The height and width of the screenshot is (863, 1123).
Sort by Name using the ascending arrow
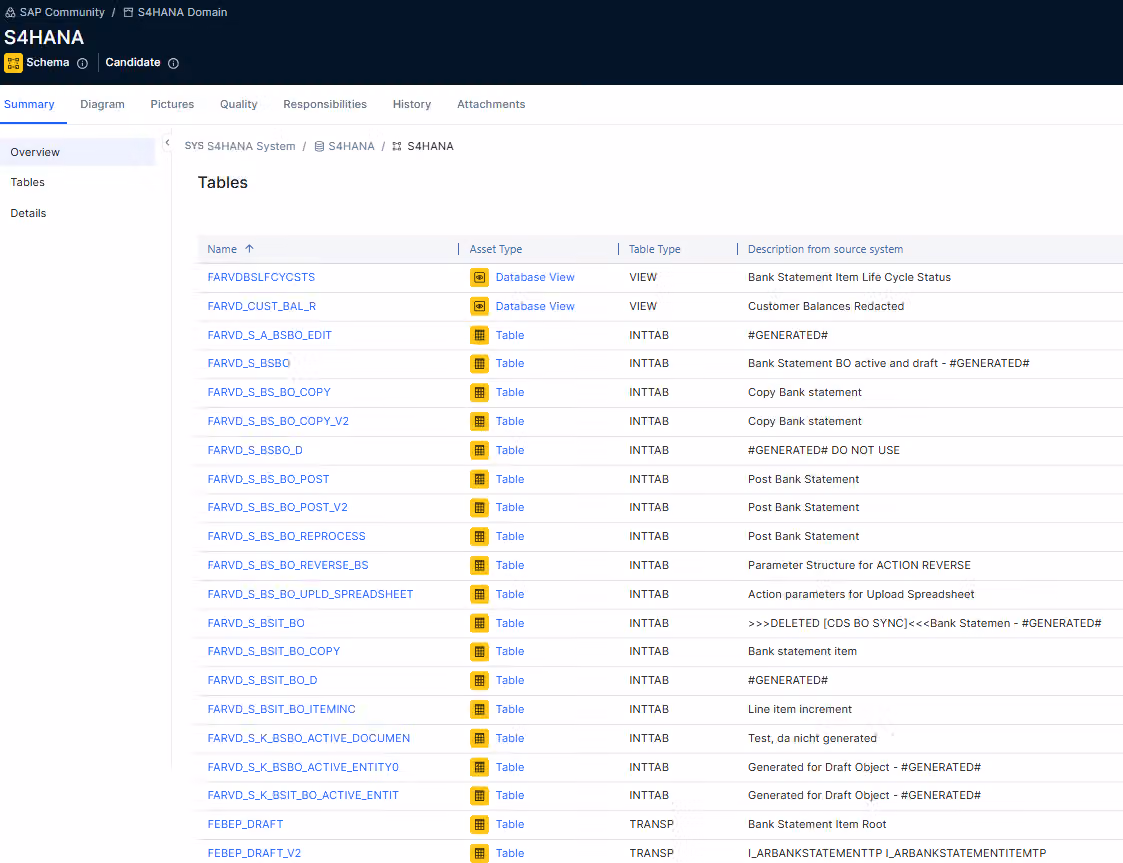[249, 249]
